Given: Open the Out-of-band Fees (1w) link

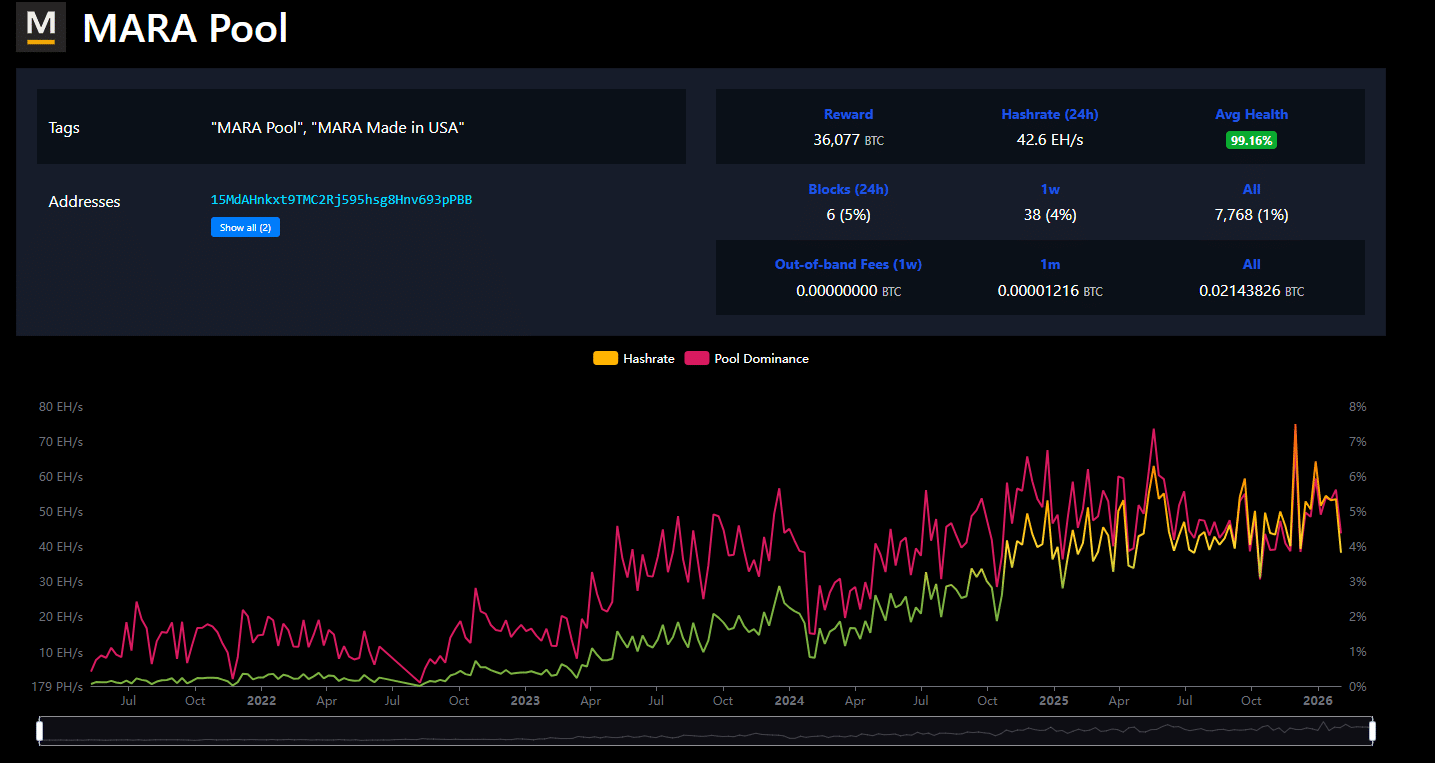Looking at the screenshot, I should click(x=848, y=264).
